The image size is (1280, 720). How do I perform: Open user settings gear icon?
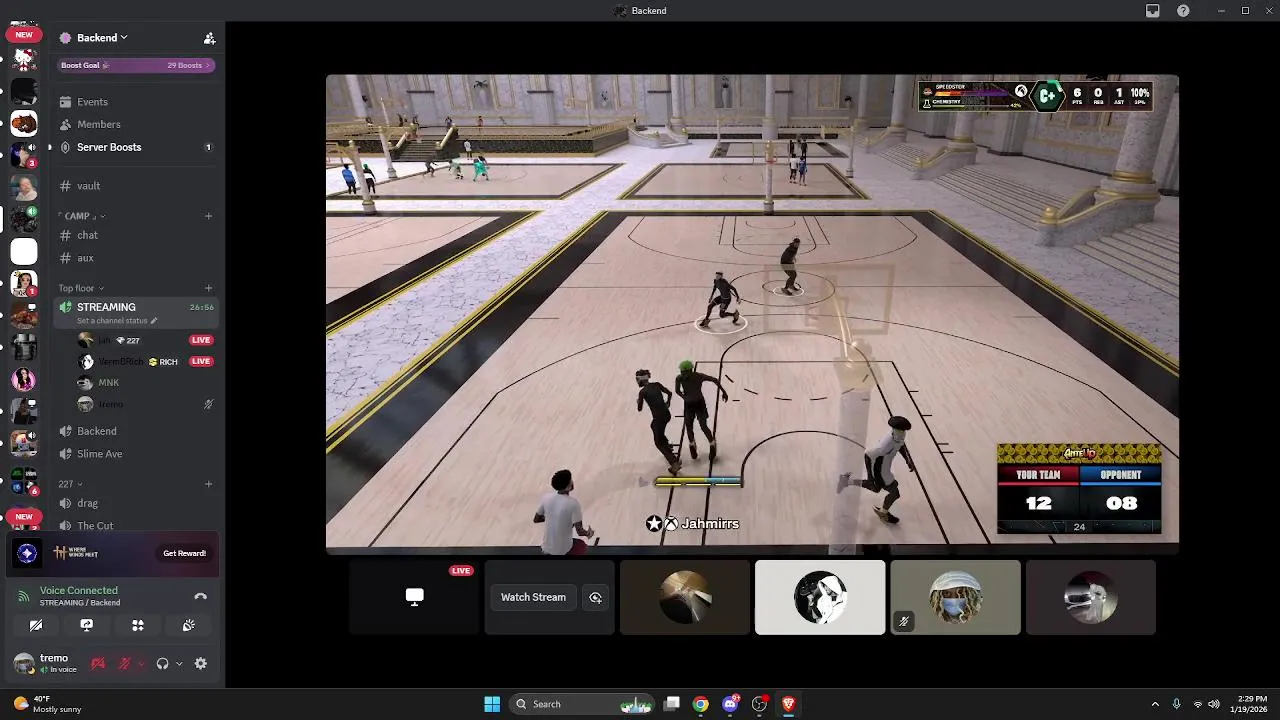tap(200, 663)
